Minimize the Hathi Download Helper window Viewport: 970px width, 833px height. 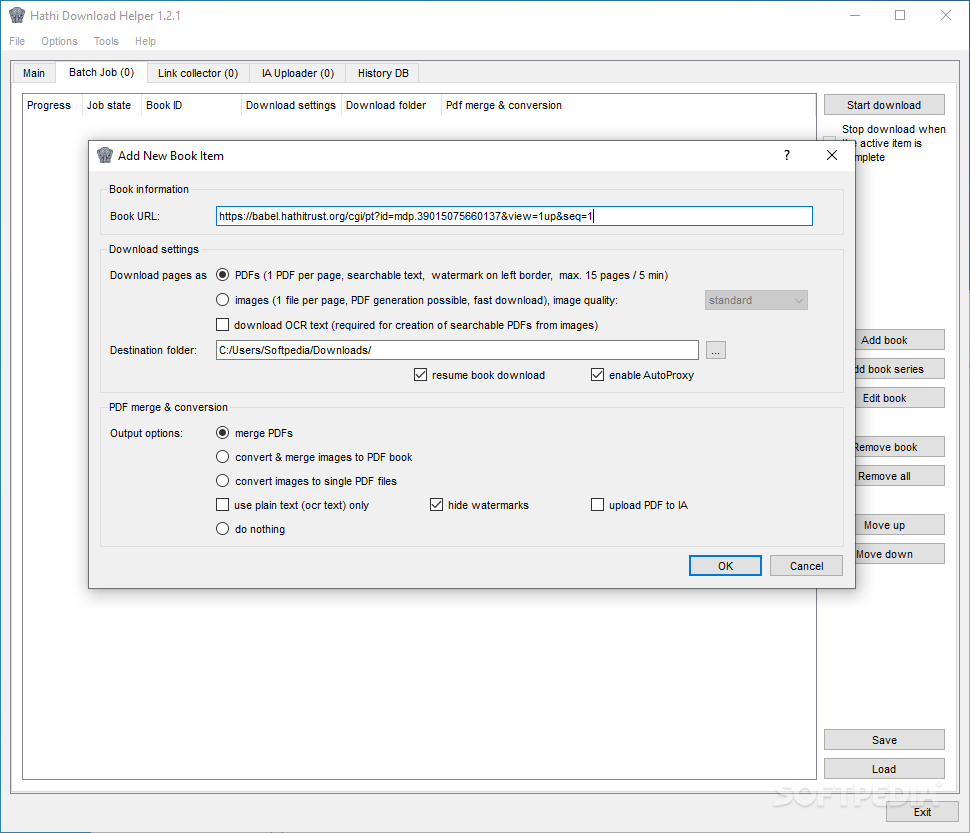pos(855,15)
